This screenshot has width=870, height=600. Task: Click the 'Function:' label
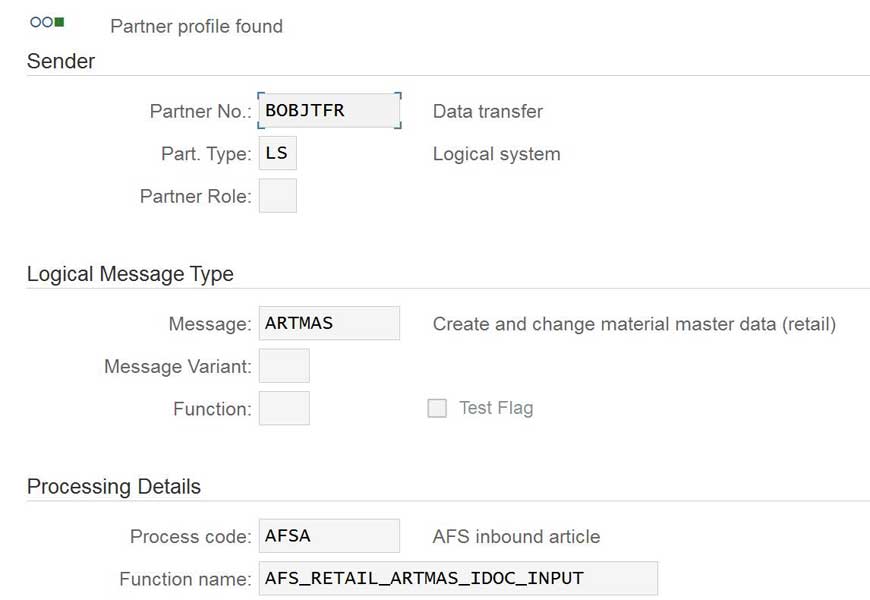(x=213, y=409)
